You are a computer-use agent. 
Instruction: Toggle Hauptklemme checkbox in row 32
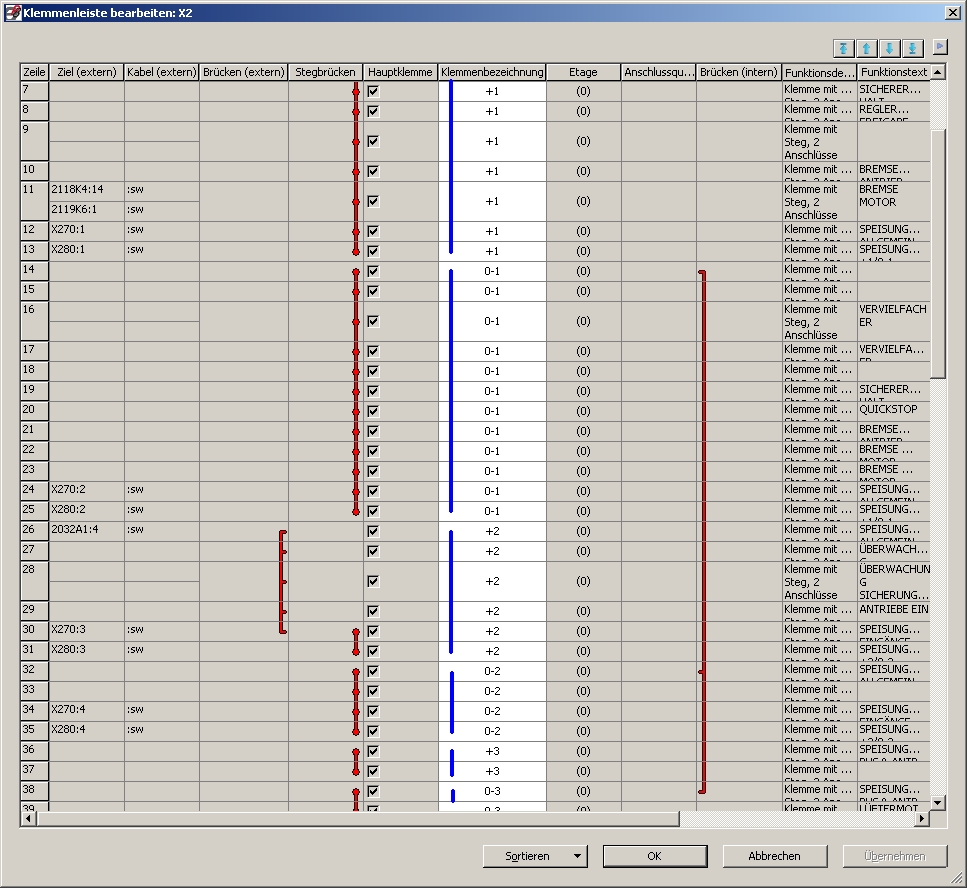pyautogui.click(x=373, y=671)
